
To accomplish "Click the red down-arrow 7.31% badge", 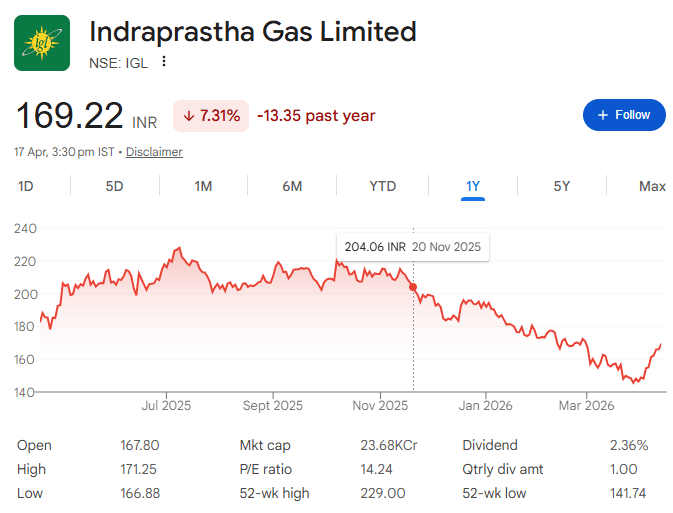I will click(211, 116).
